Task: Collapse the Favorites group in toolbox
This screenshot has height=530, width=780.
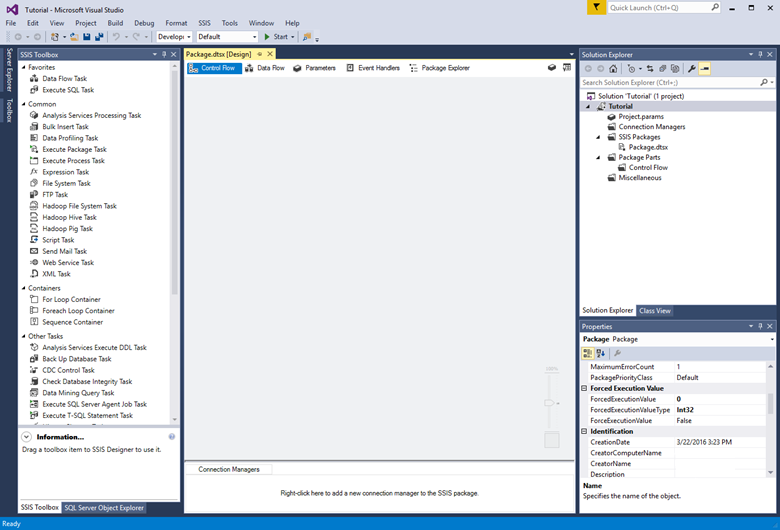Action: coord(23,67)
